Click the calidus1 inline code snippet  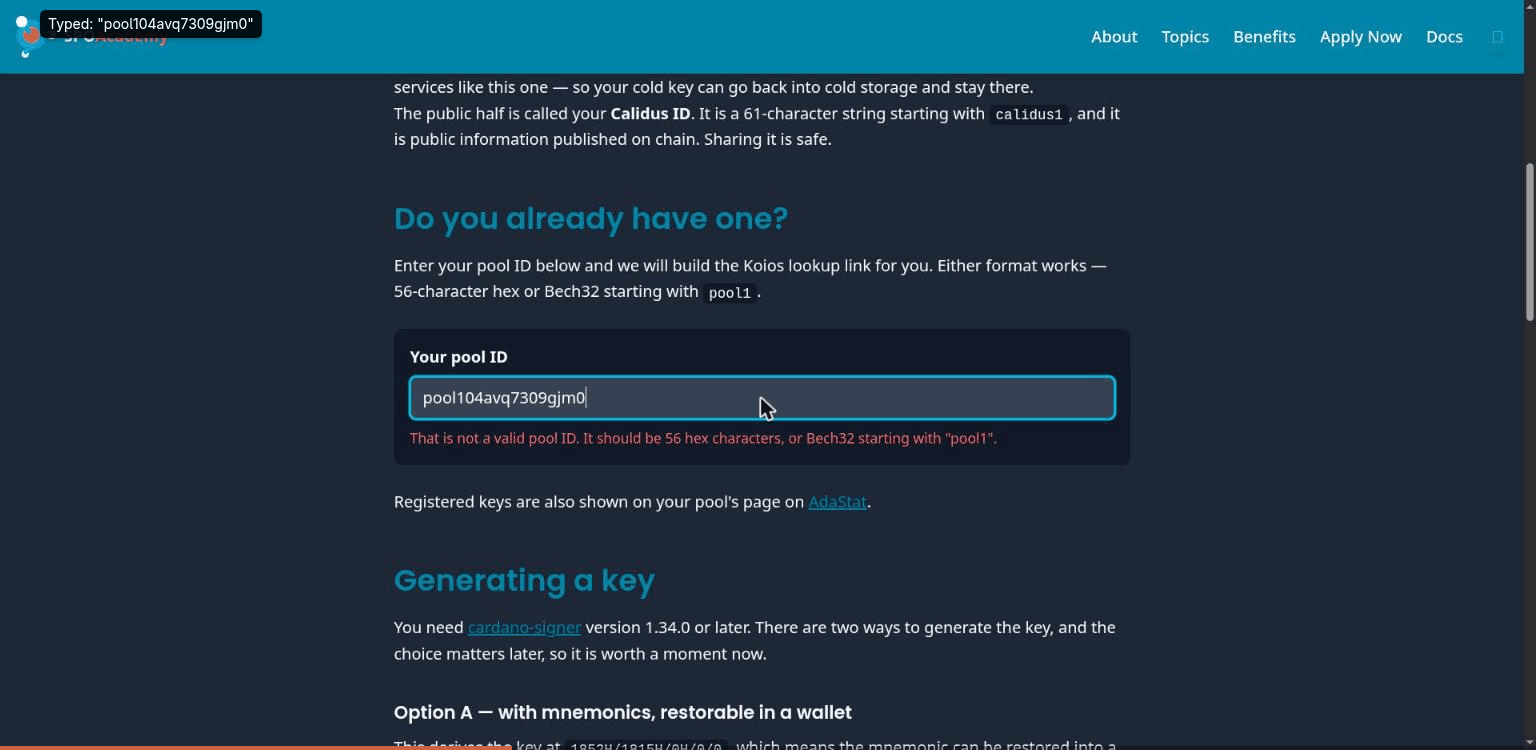point(1028,114)
